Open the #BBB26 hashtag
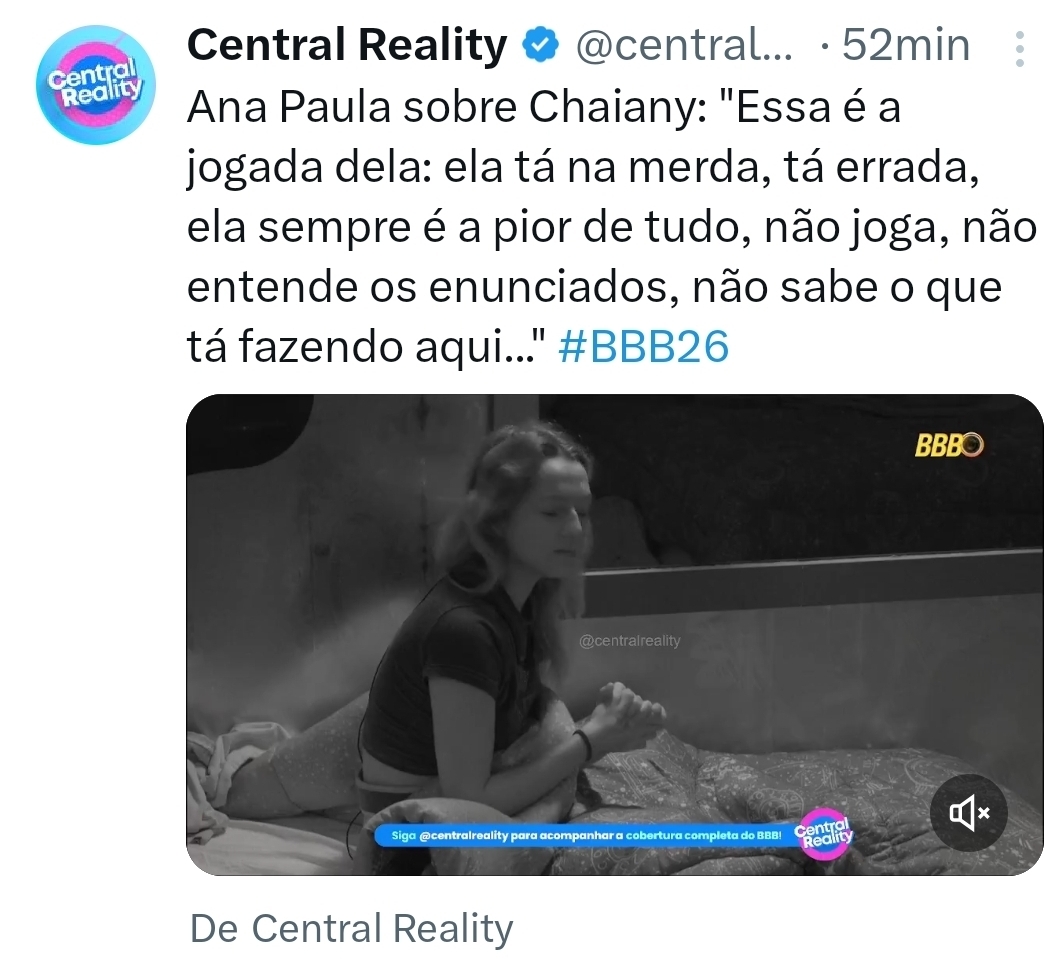1044x959 pixels. coord(644,346)
